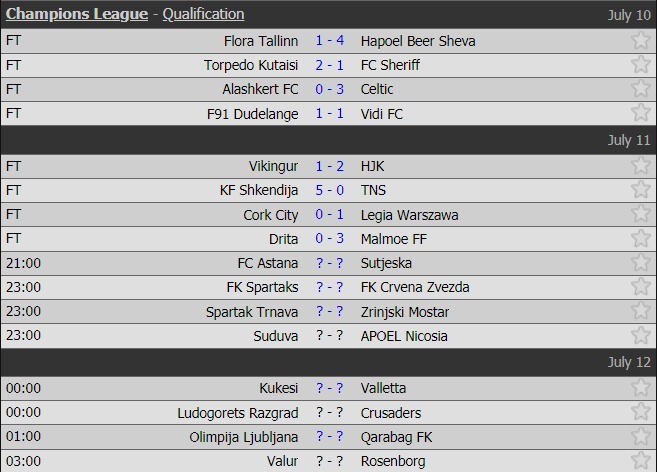The width and height of the screenshot is (657, 472).
Task: Add F91 Dudelange vs Vidi FC to favorites
Action: point(641,114)
